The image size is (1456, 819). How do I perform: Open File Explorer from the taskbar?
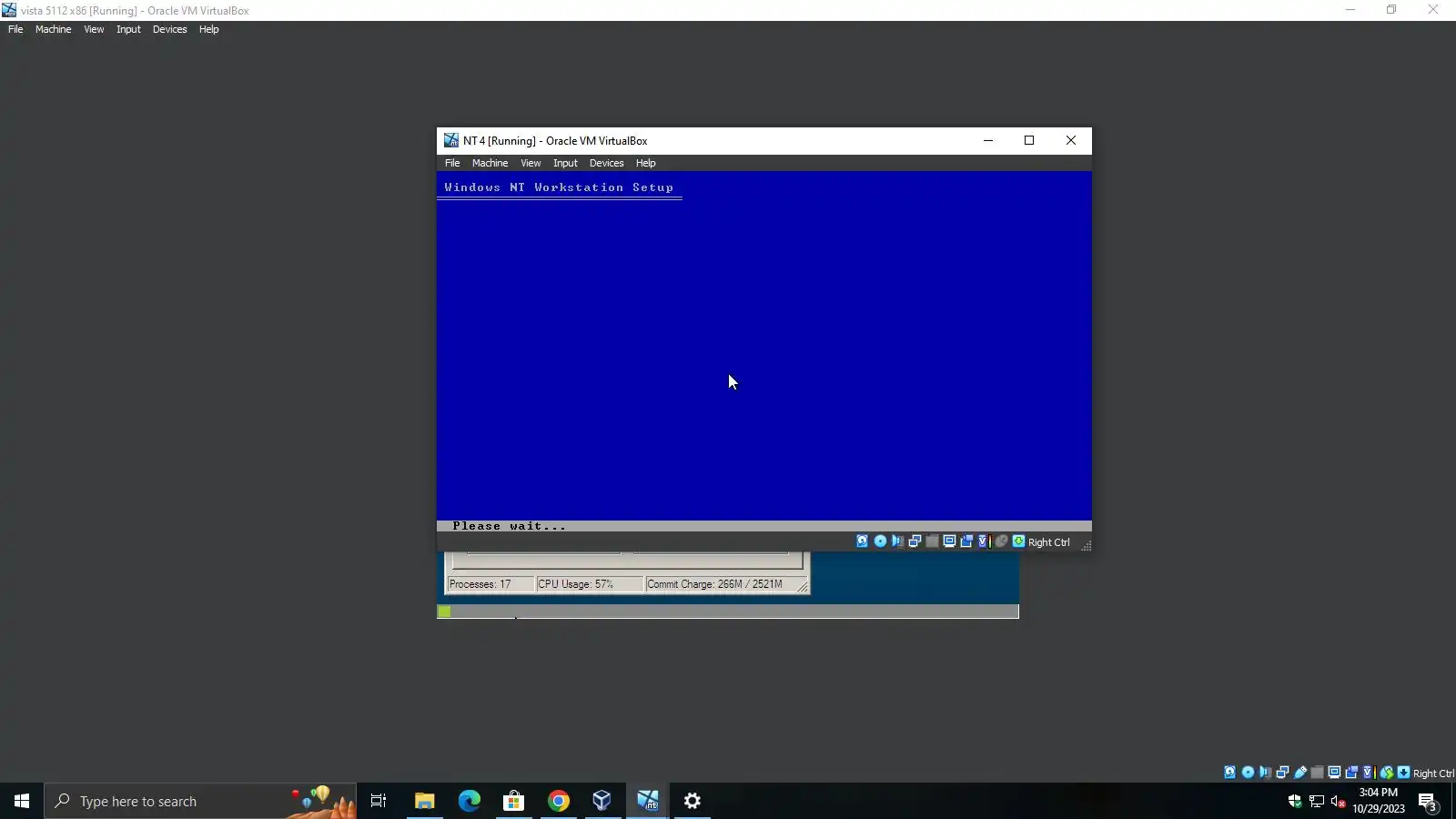[x=424, y=801]
